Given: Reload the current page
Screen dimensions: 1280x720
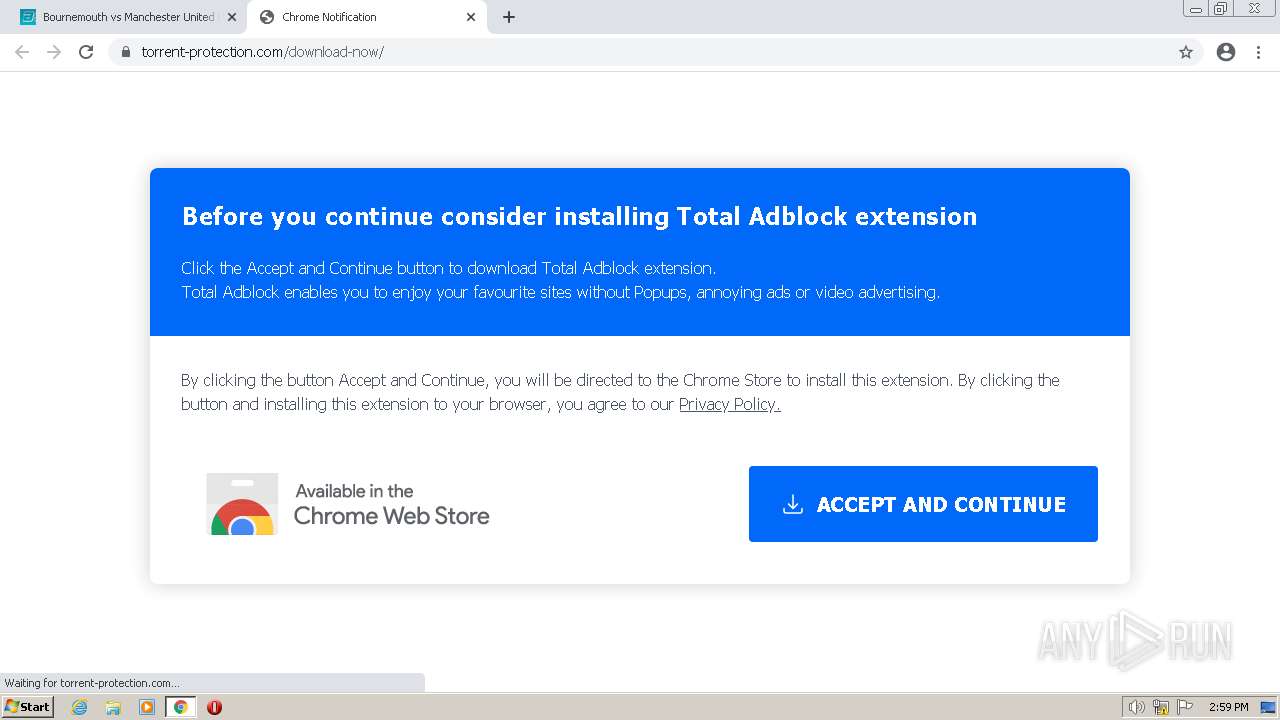Looking at the screenshot, I should tap(86, 52).
